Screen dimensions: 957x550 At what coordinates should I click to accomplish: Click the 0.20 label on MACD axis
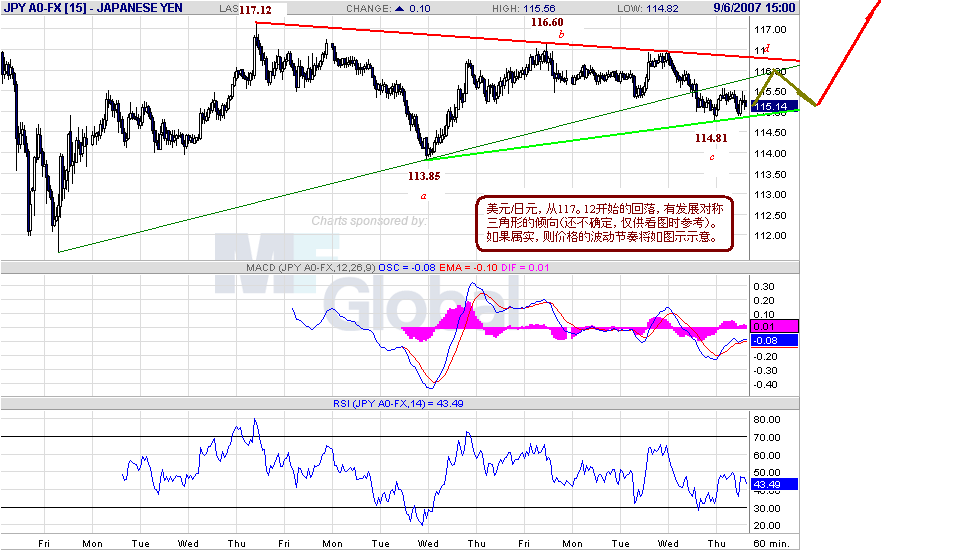[764, 300]
